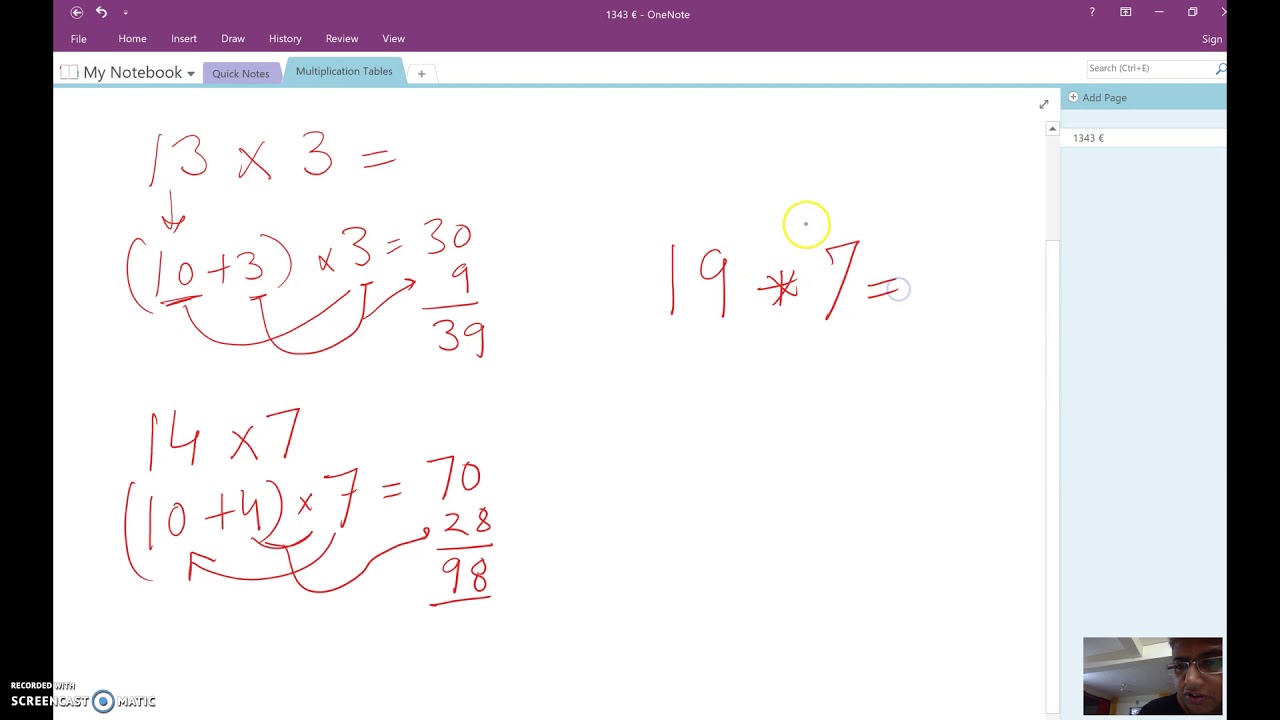Click the Sign in link
The width and height of the screenshot is (1280, 720).
pos(1212,39)
